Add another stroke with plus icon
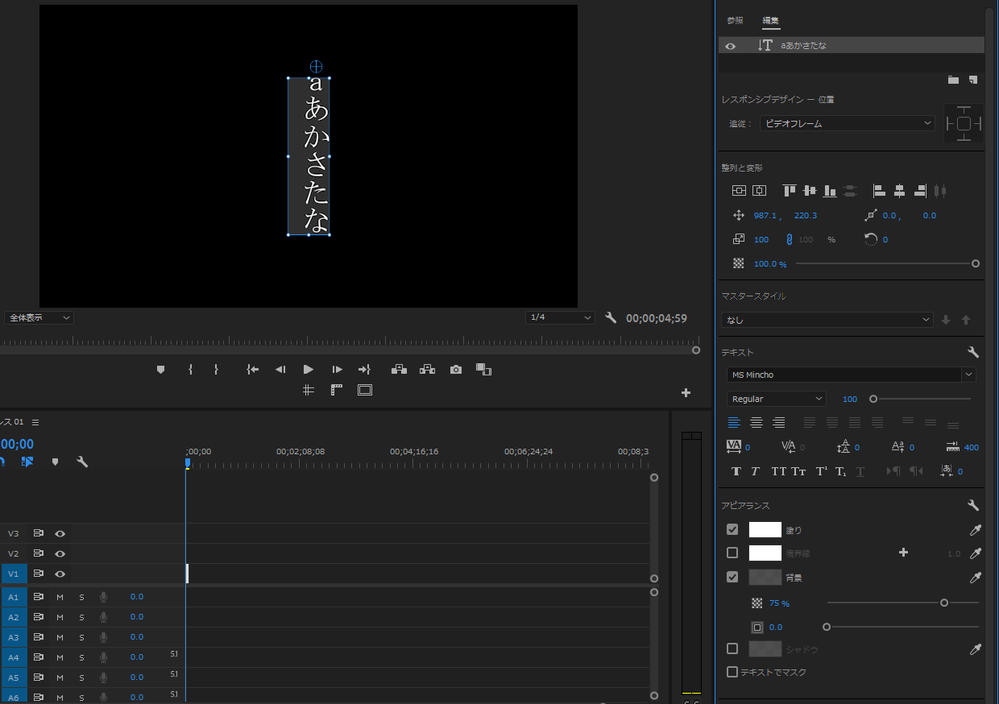999x704 pixels. pyautogui.click(x=903, y=552)
